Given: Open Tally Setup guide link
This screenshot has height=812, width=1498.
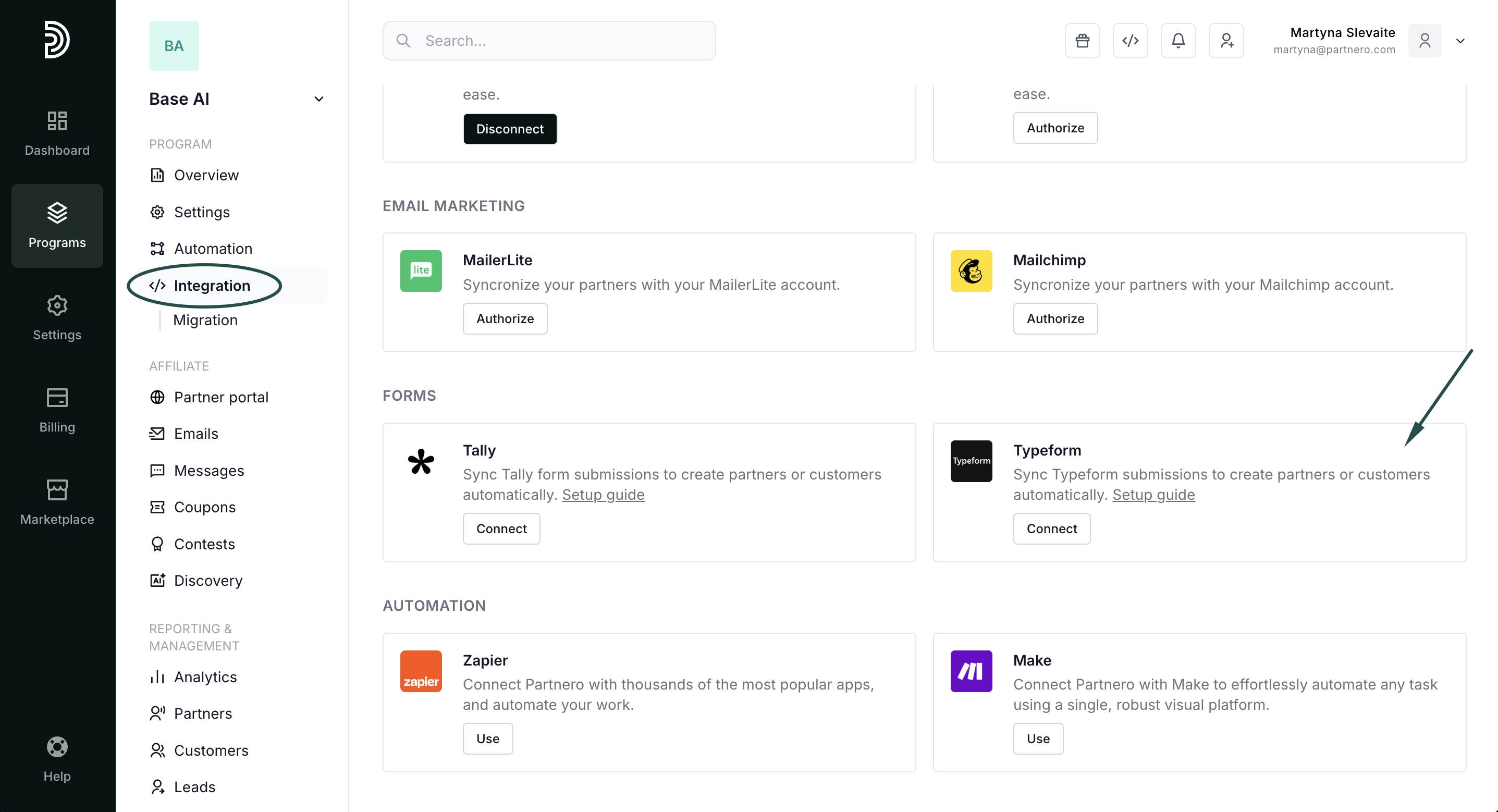Looking at the screenshot, I should (x=603, y=495).
